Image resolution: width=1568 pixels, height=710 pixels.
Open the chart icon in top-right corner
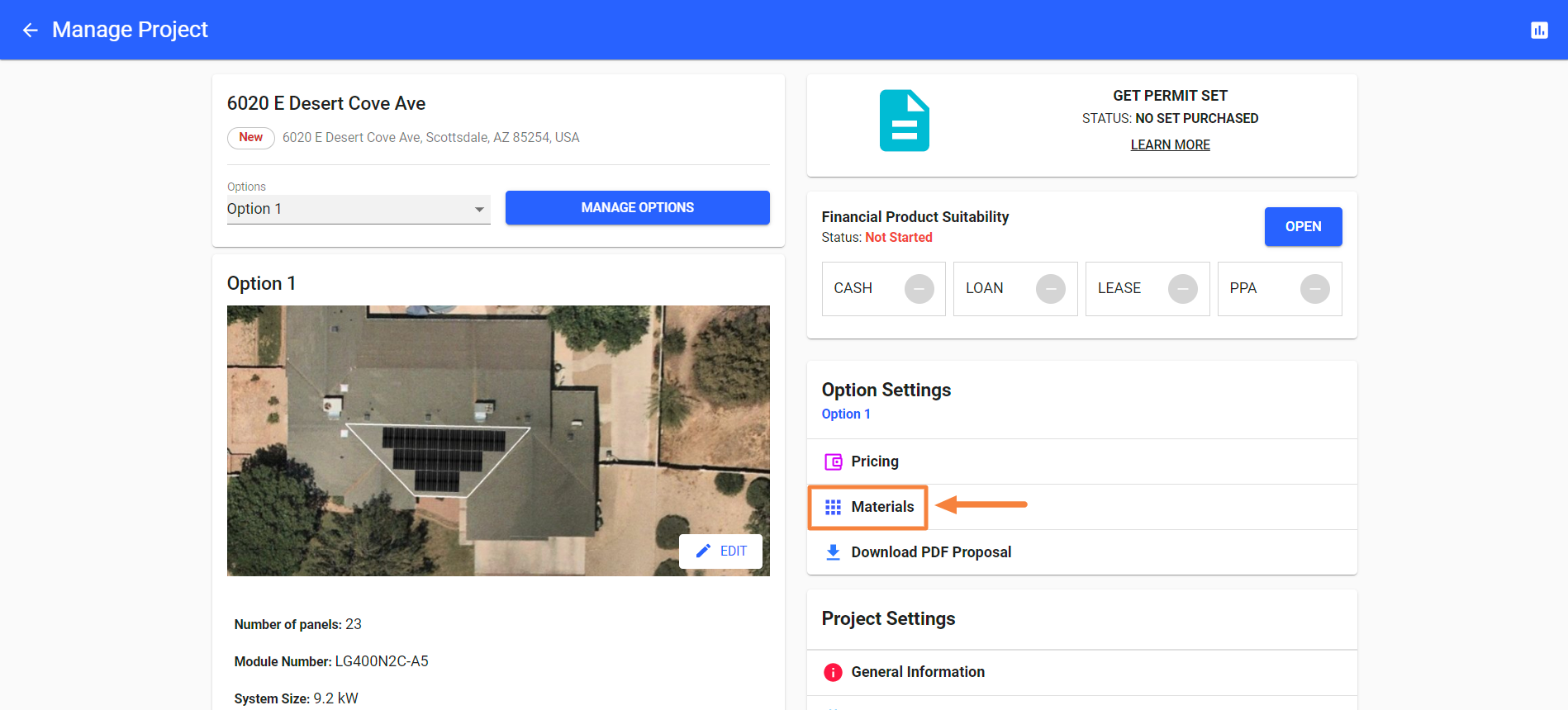point(1539,31)
